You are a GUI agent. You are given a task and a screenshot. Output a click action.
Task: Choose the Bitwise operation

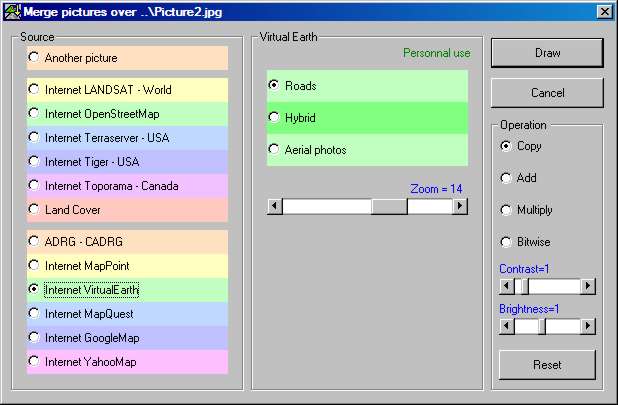[x=525, y=242]
